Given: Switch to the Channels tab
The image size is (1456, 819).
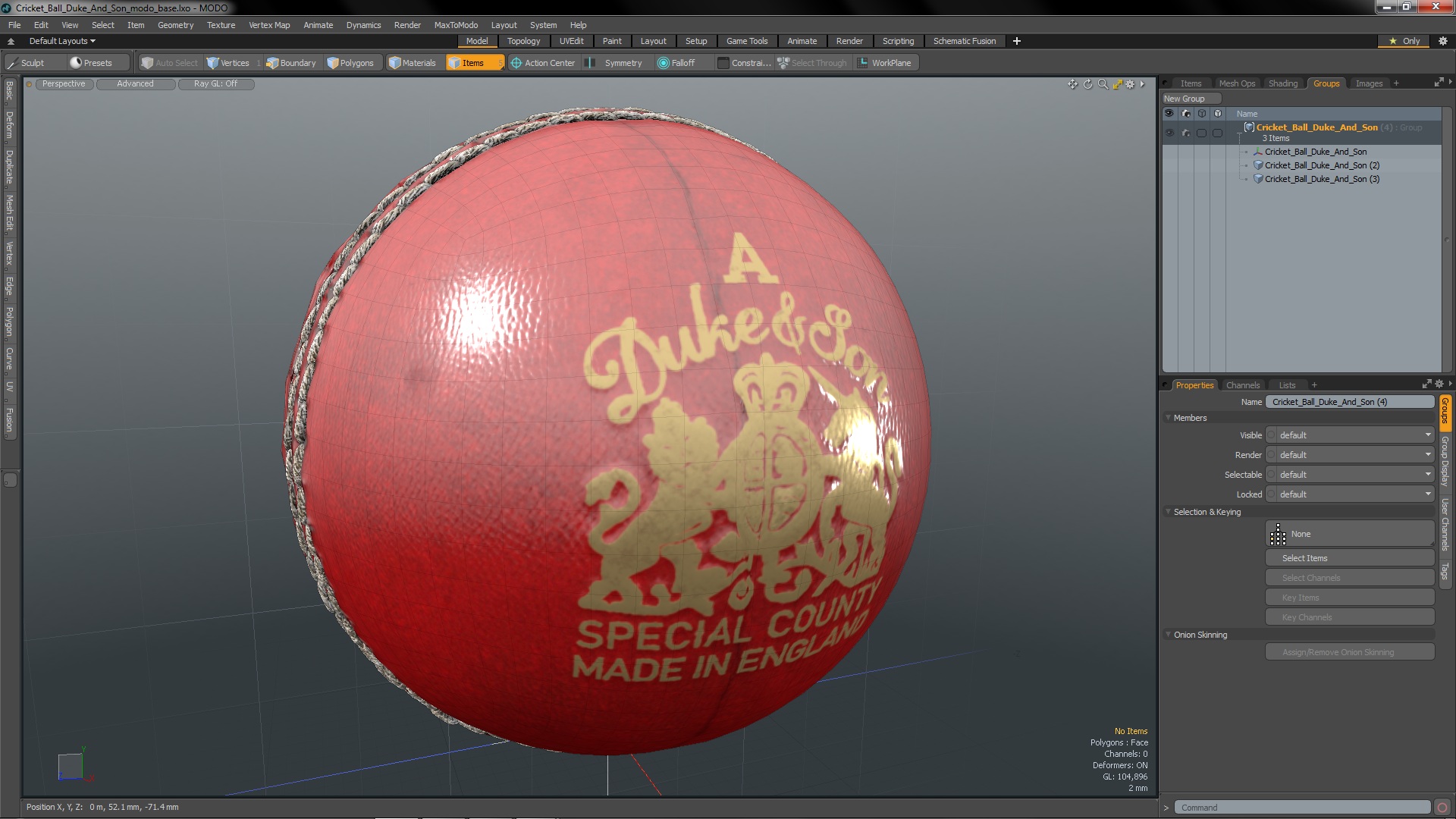Looking at the screenshot, I should 1243,385.
